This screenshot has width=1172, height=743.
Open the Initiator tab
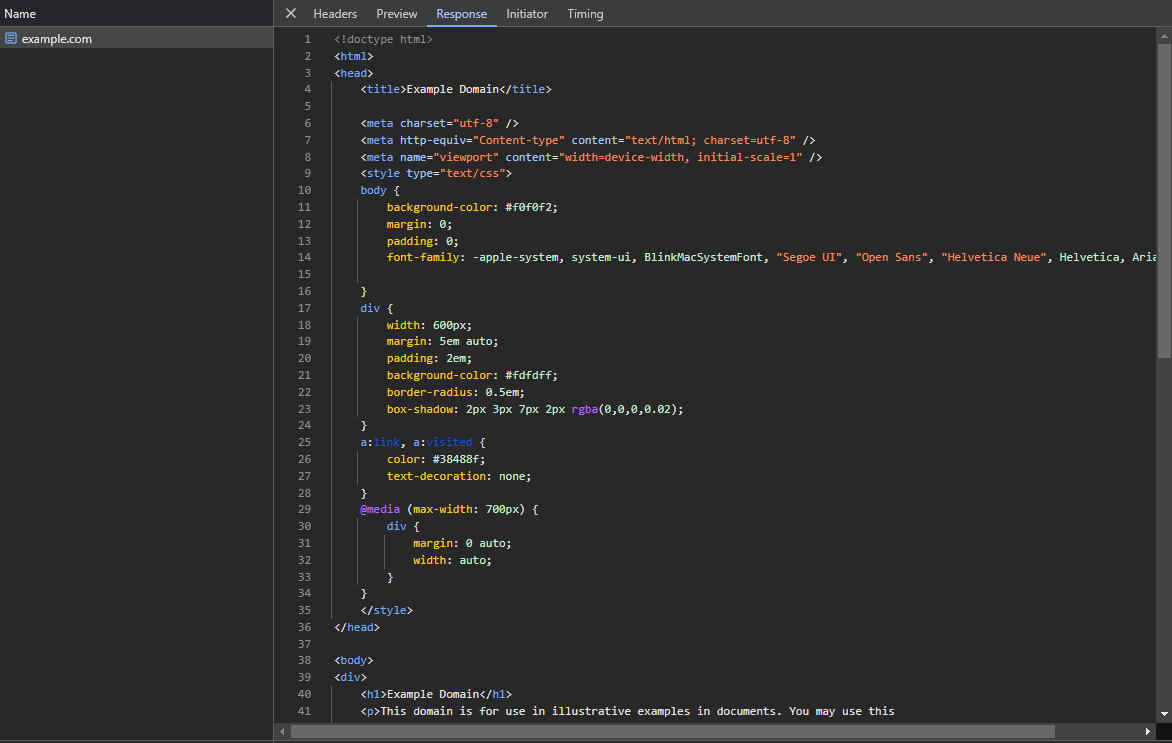pos(527,14)
